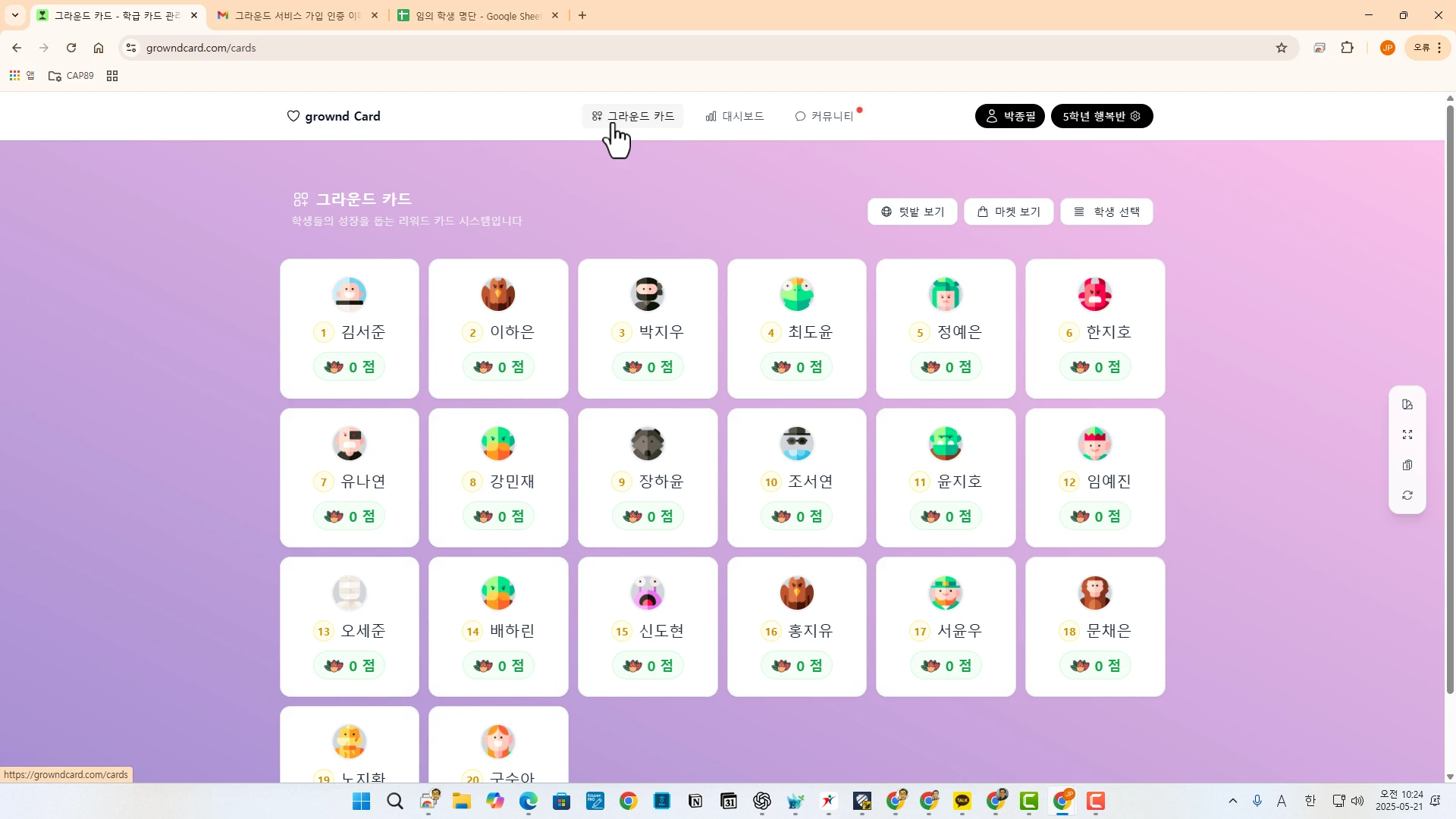Viewport: 1456px width, 819px height.
Task: Click 홍지유's eagle avatar
Action: tap(797, 593)
